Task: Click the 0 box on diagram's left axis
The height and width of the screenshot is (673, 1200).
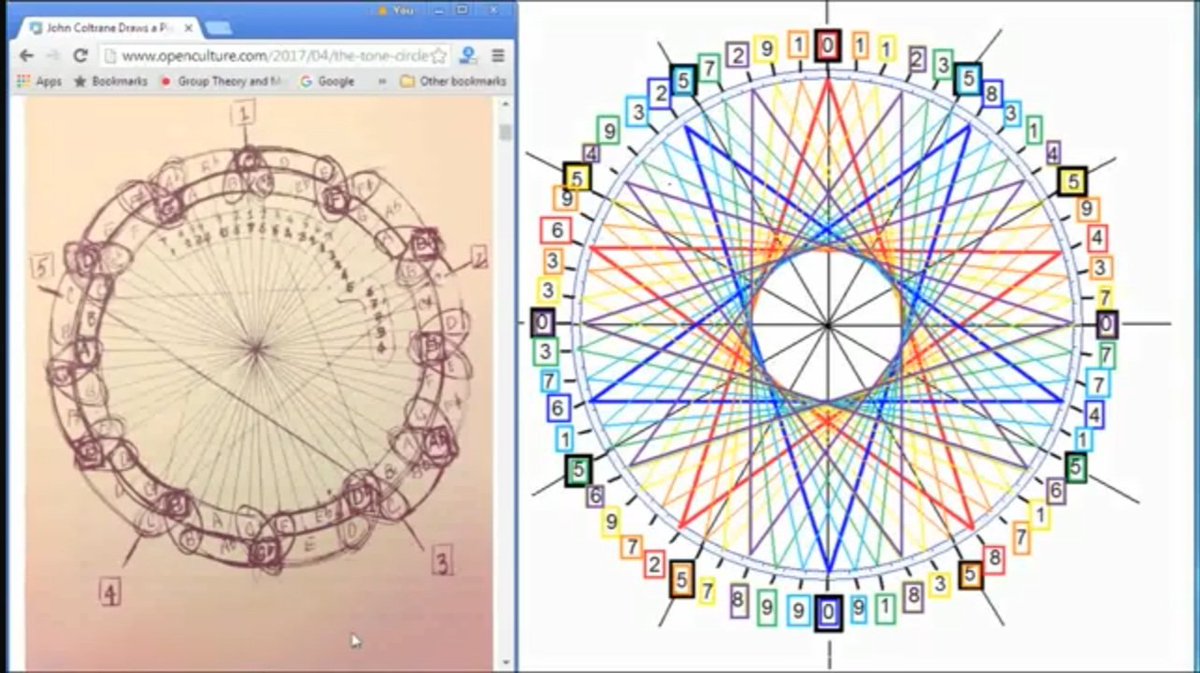Action: coord(541,322)
